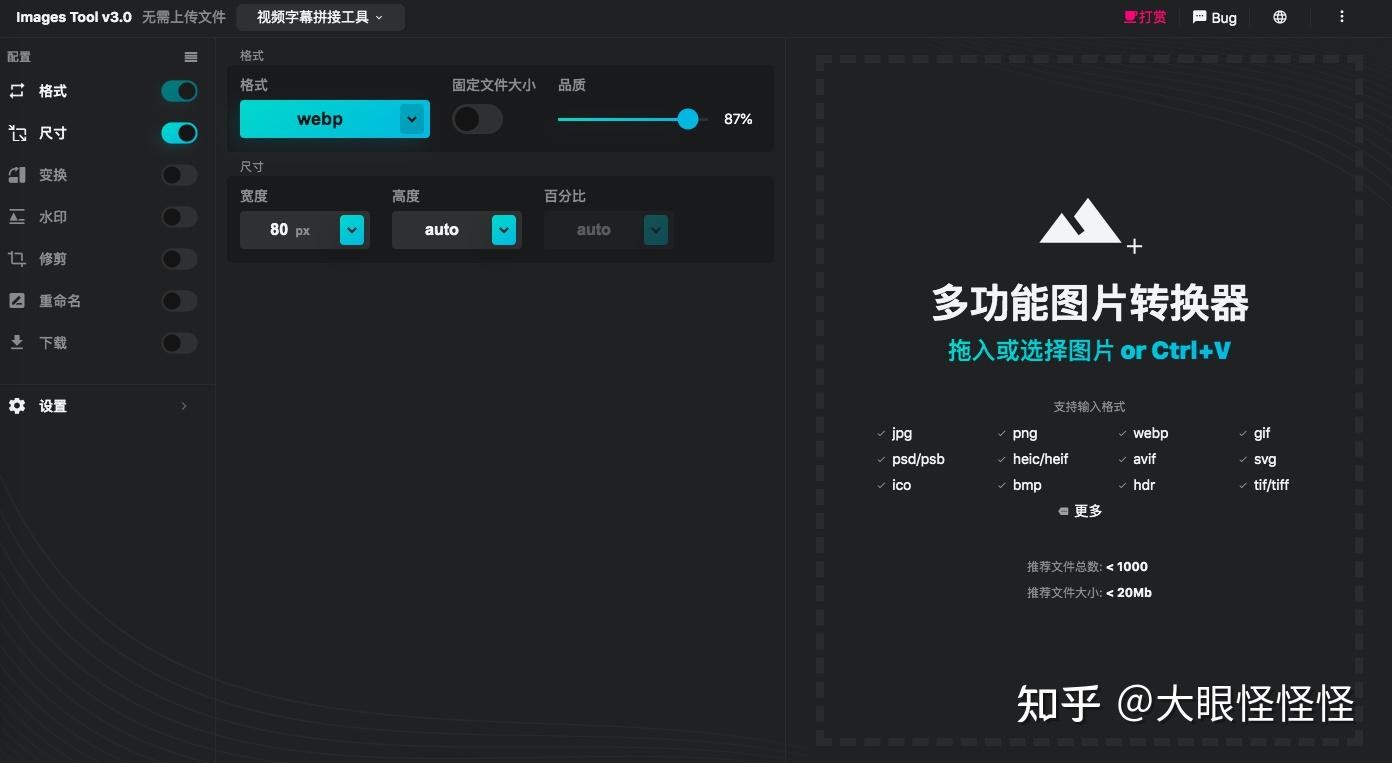The image size is (1392, 763).
Task: Click the 高度 auto input field
Action: [x=441, y=230]
